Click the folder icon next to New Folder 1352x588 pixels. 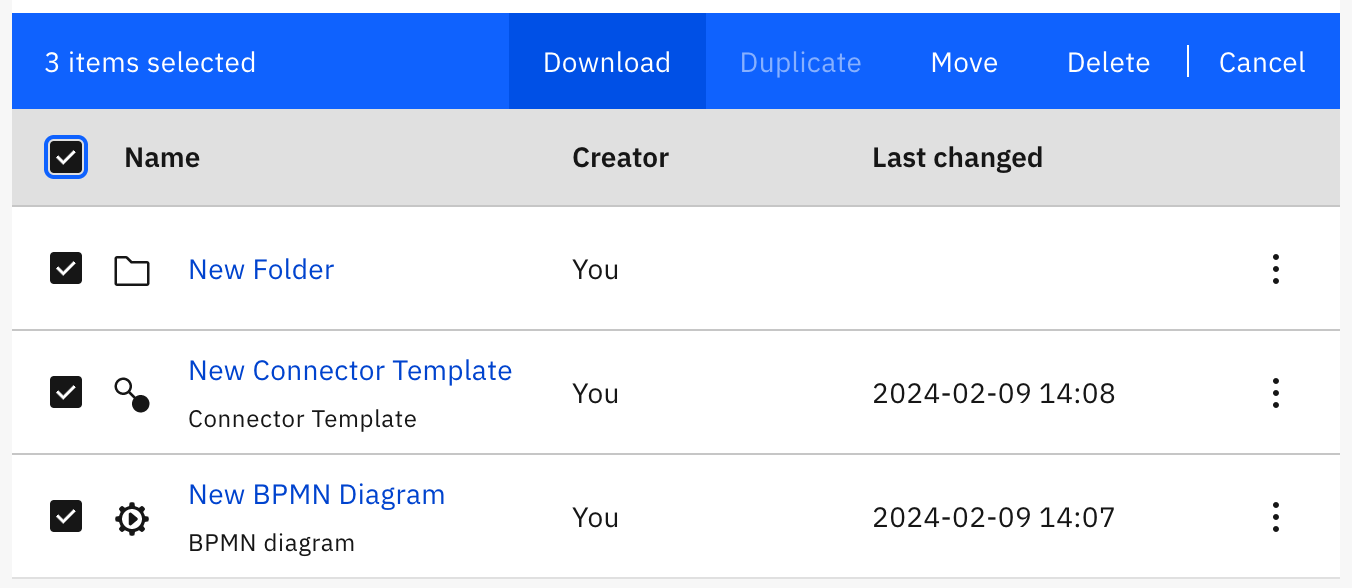[131, 269]
